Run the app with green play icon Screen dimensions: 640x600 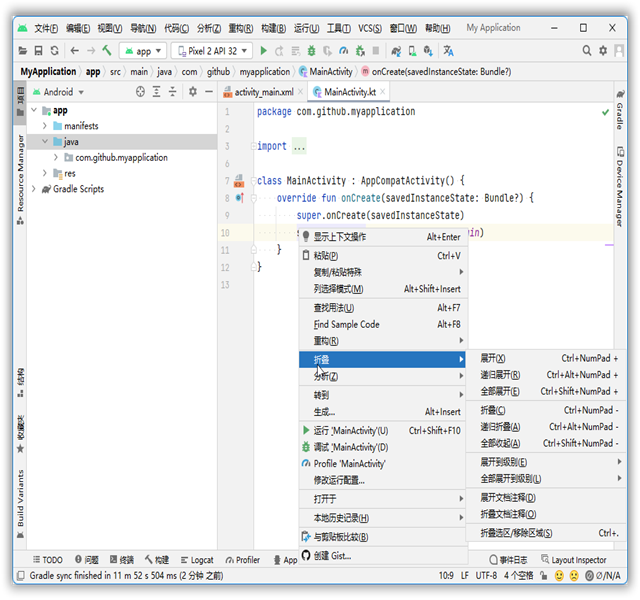pos(264,51)
